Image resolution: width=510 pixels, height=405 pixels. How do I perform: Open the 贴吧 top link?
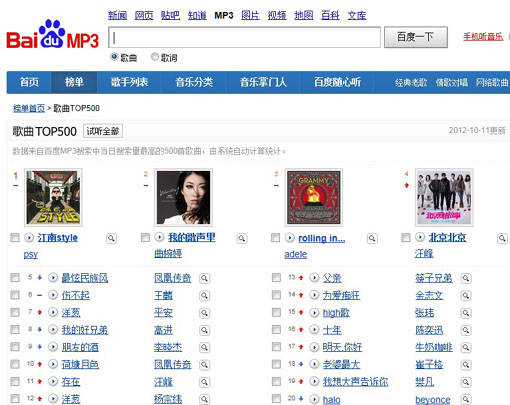click(x=170, y=15)
